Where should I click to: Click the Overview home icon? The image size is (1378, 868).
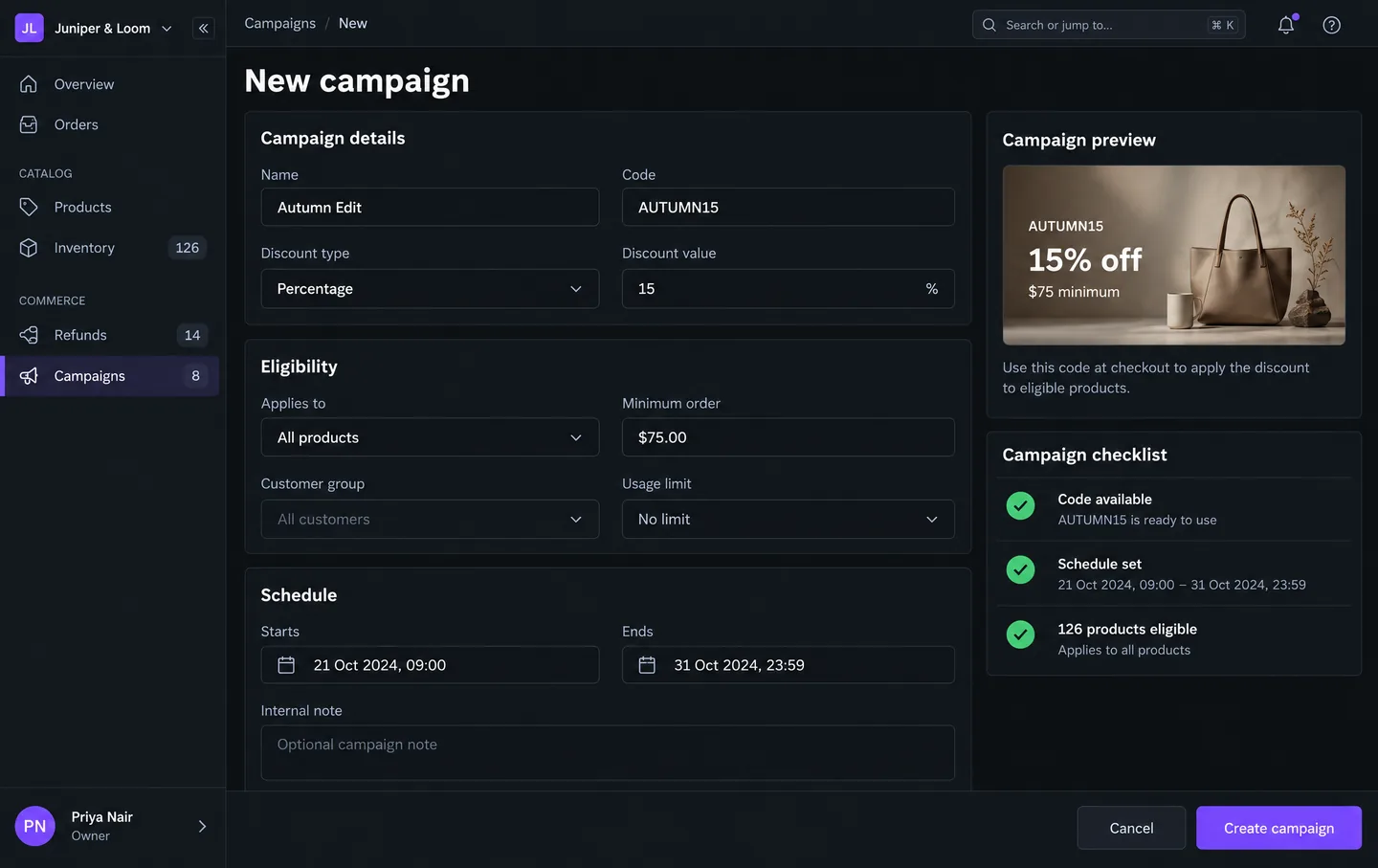[29, 84]
